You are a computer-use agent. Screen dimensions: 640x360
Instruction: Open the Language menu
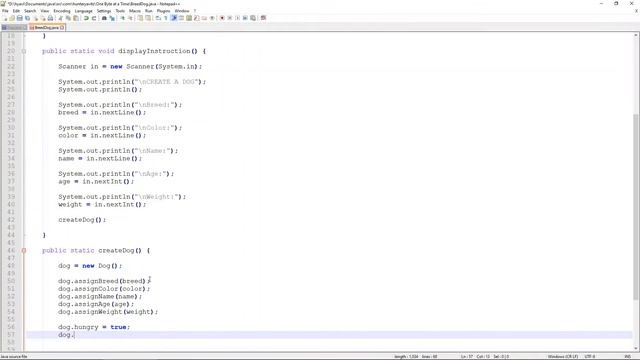point(84,11)
